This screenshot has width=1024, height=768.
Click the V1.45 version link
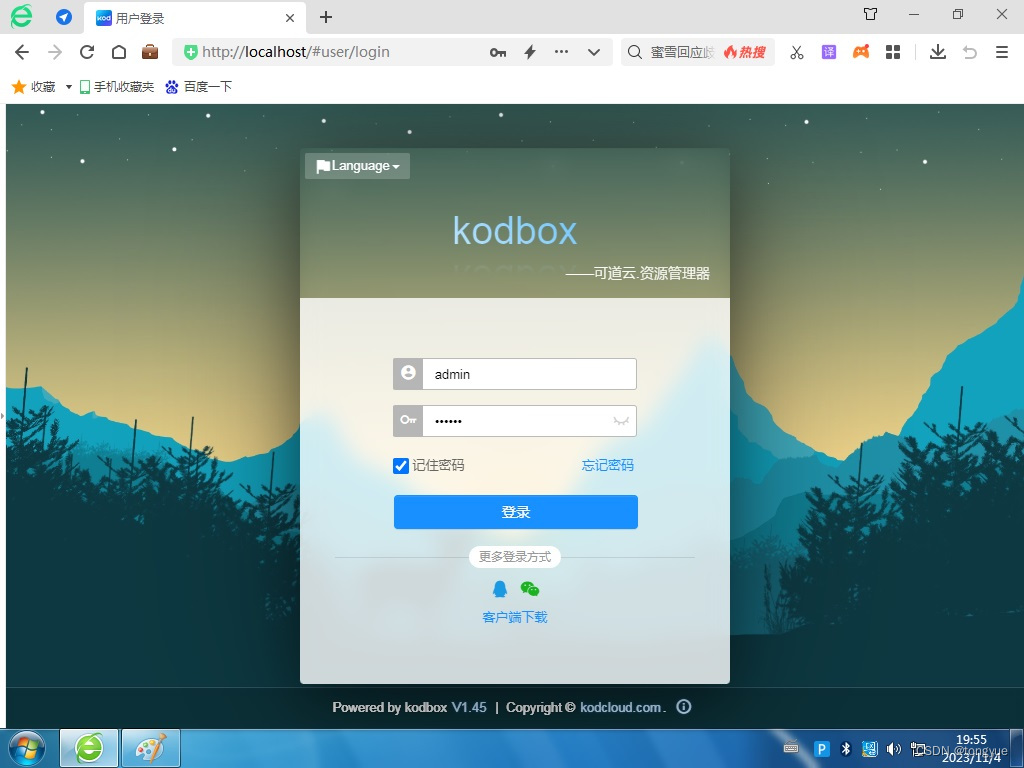469,707
